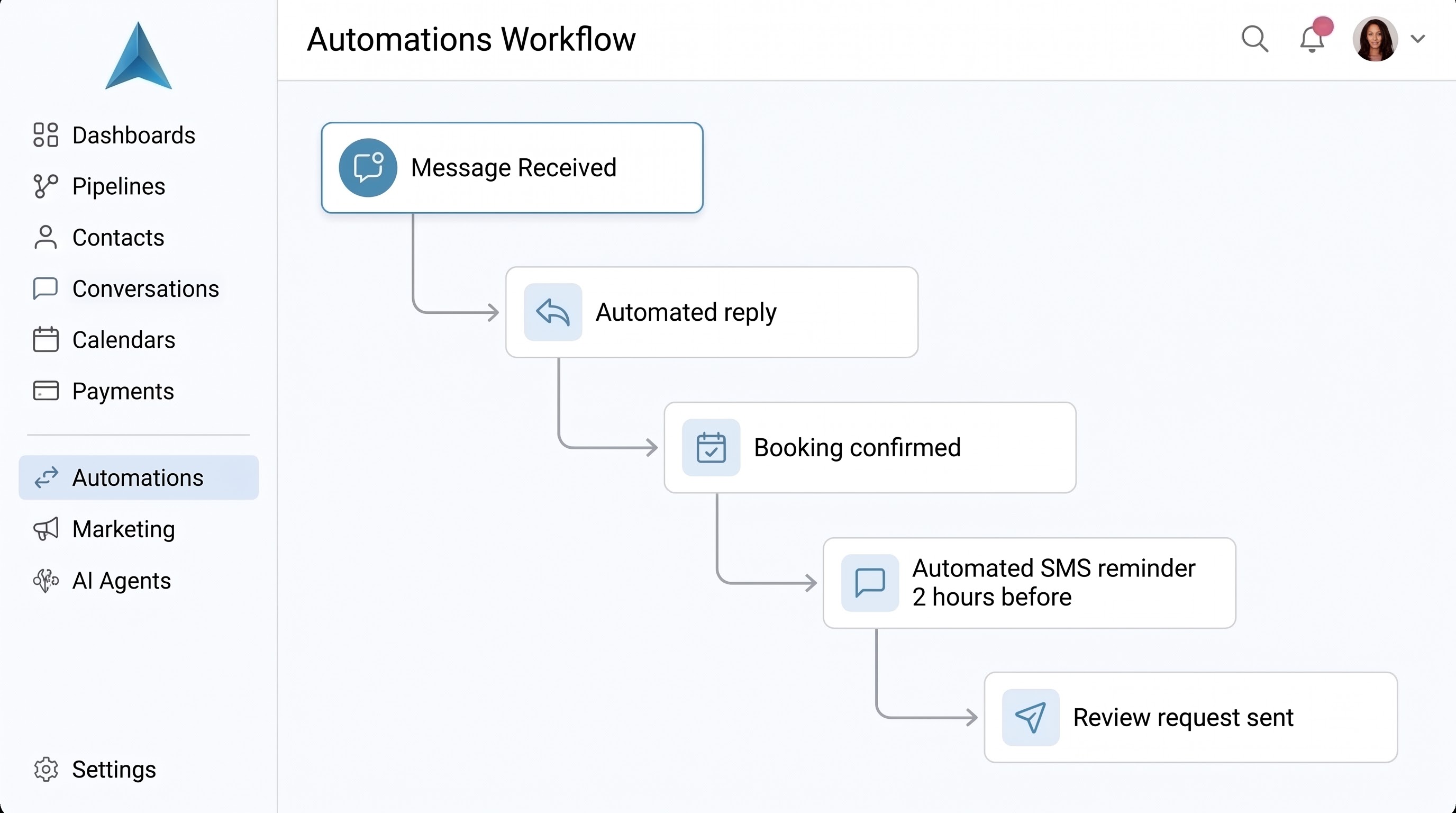Click the Review request paper-plane icon
Screen dimensions: 1456x813
pyautogui.click(x=1031, y=717)
